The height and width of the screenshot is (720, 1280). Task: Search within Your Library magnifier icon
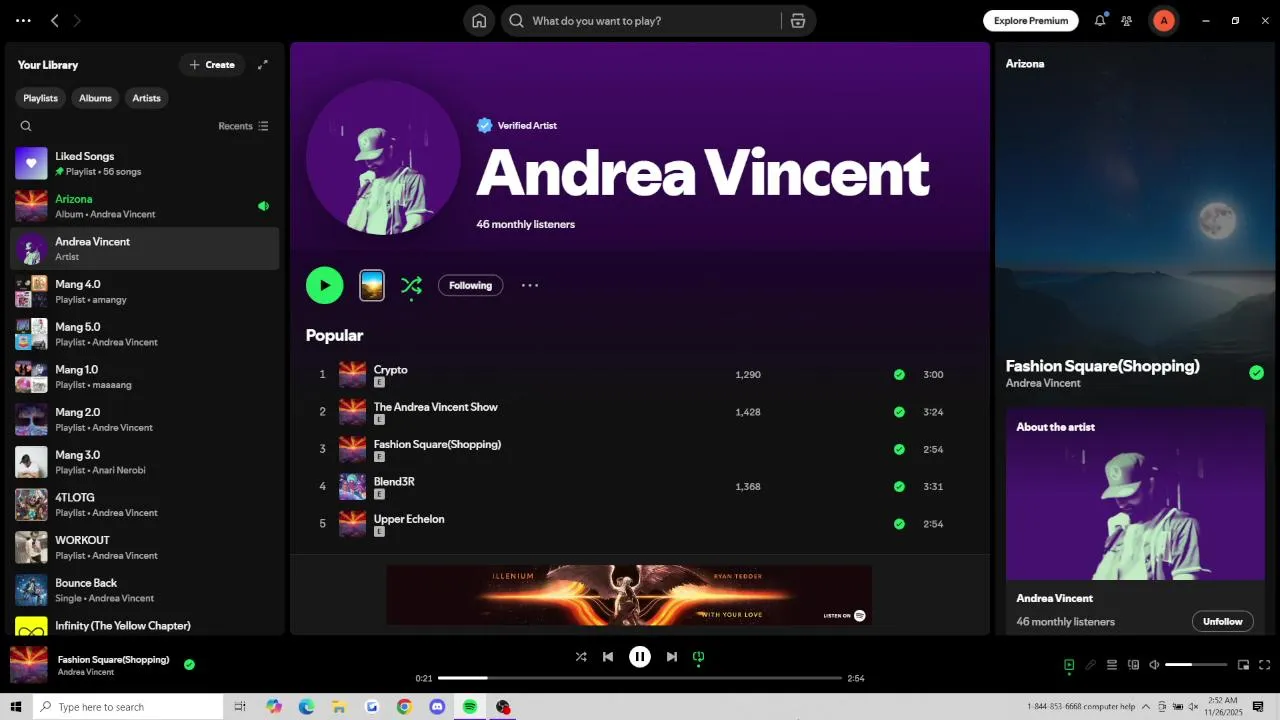coord(26,126)
